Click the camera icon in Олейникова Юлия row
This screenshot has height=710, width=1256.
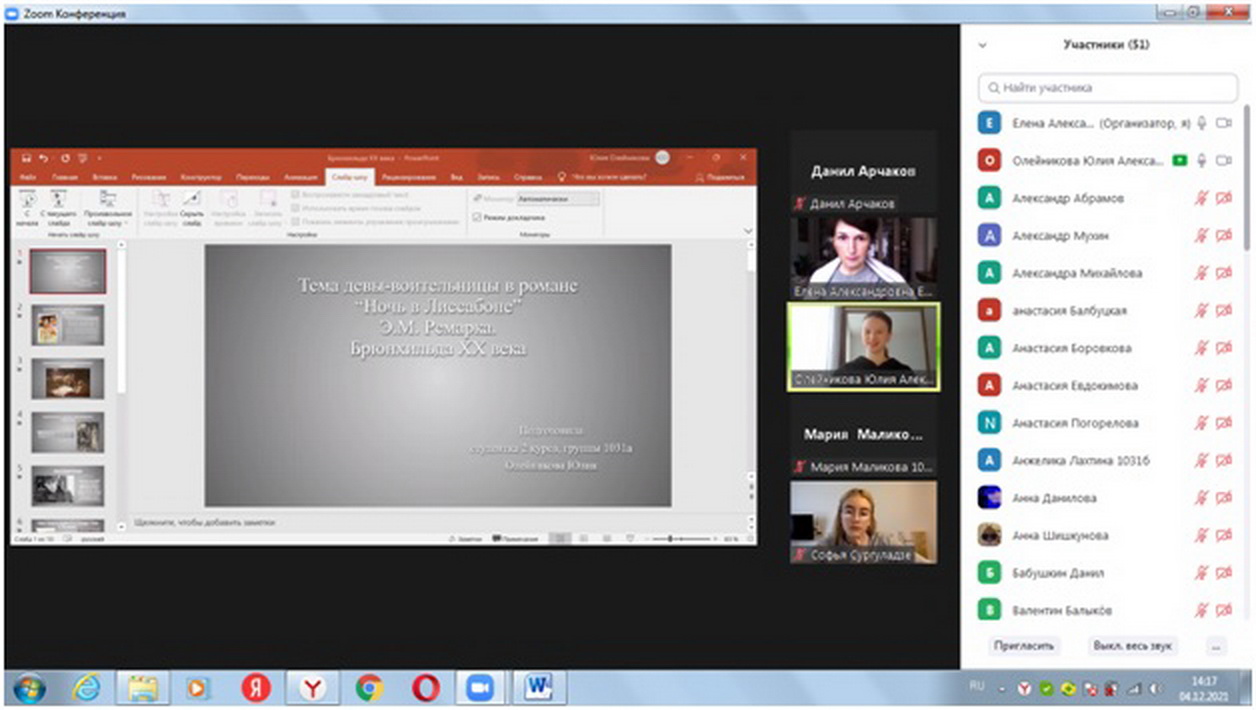[1223, 161]
